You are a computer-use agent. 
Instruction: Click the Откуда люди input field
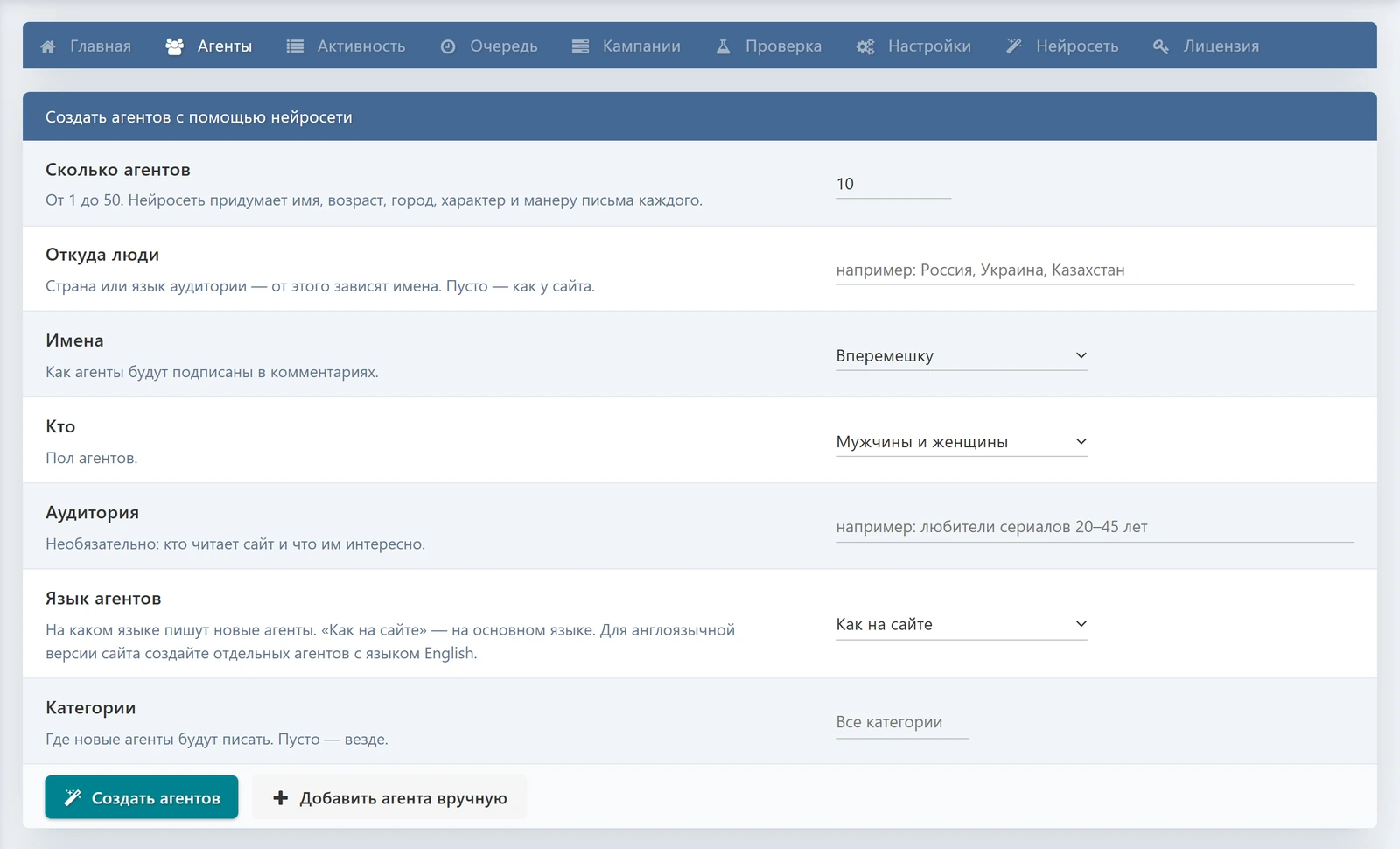1095,270
